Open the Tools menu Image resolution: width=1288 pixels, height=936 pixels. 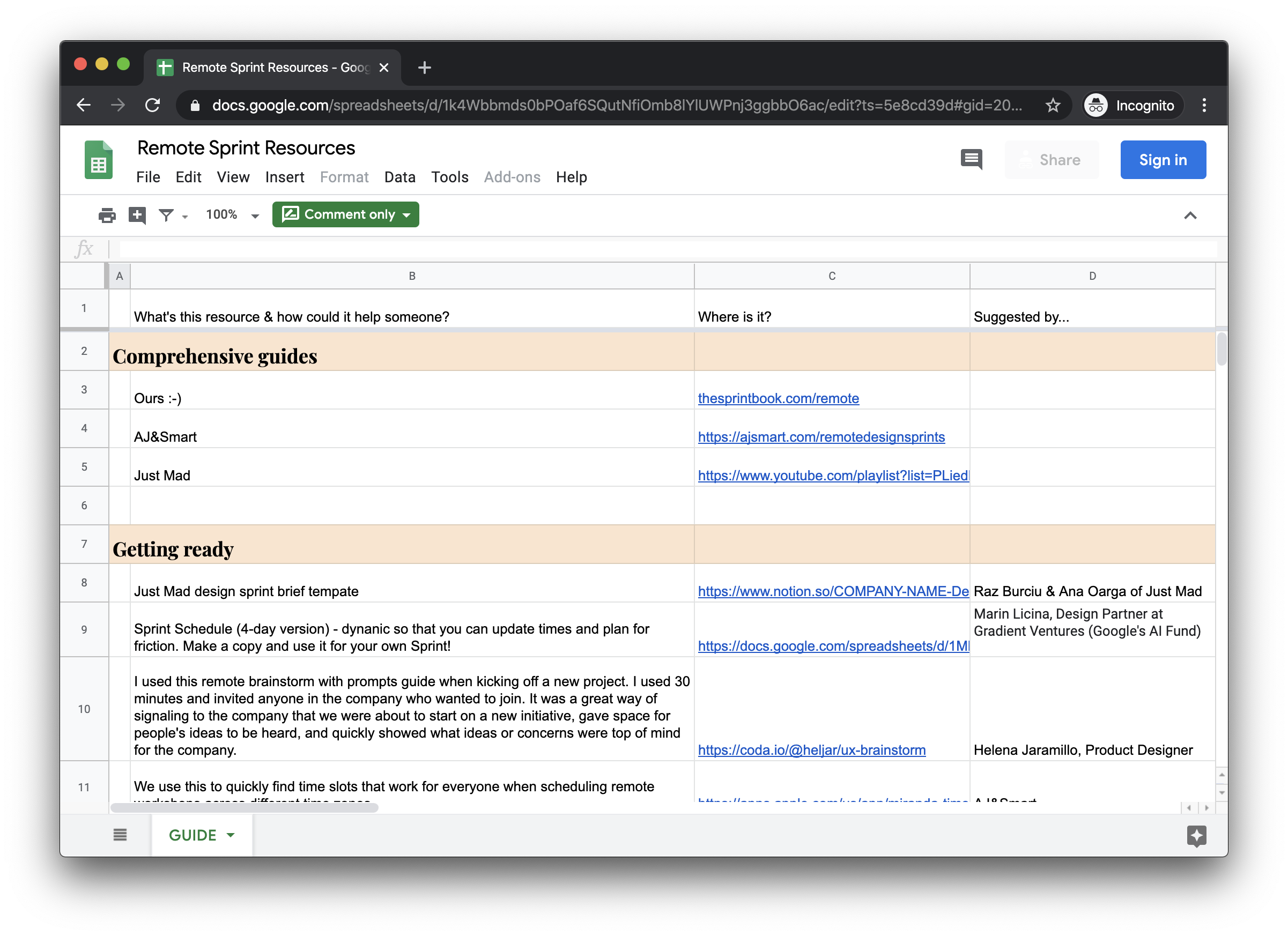[x=449, y=177]
